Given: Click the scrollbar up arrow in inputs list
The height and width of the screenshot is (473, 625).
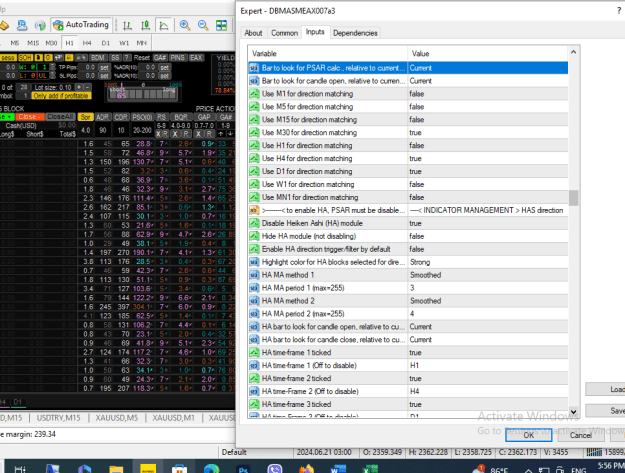Looking at the screenshot, I should click(x=573, y=52).
